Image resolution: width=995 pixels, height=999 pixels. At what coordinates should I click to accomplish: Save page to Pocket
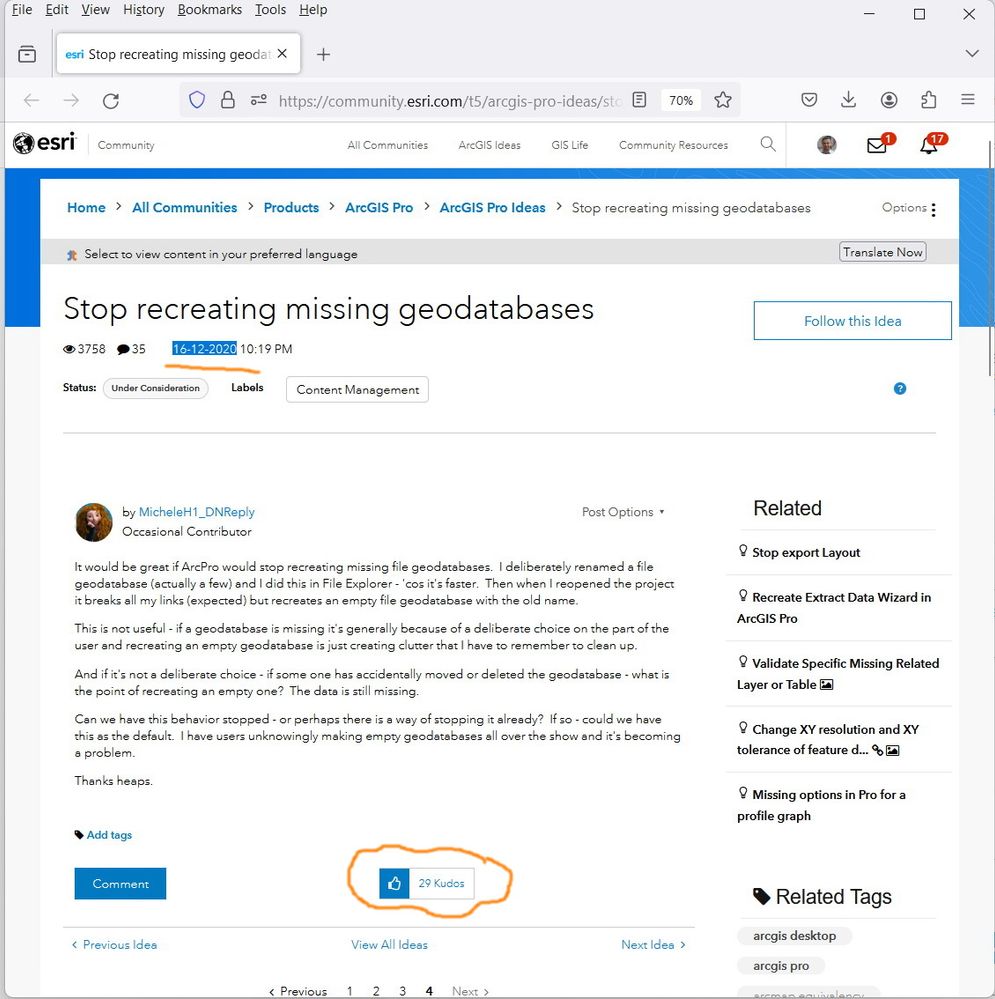[808, 99]
